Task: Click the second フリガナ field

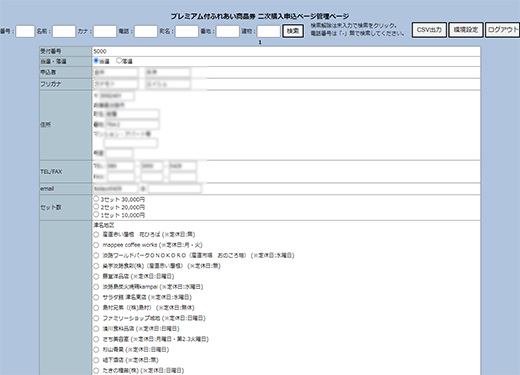Action: (x=168, y=84)
